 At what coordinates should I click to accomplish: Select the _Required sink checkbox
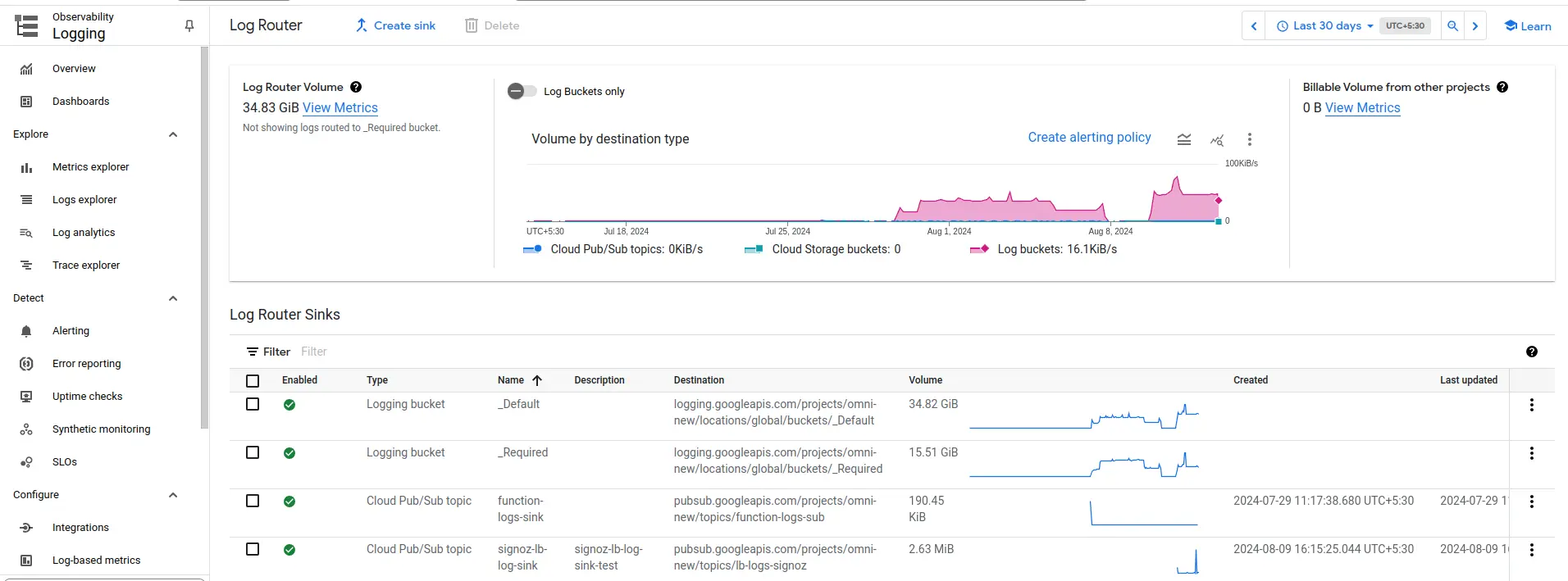tap(253, 452)
